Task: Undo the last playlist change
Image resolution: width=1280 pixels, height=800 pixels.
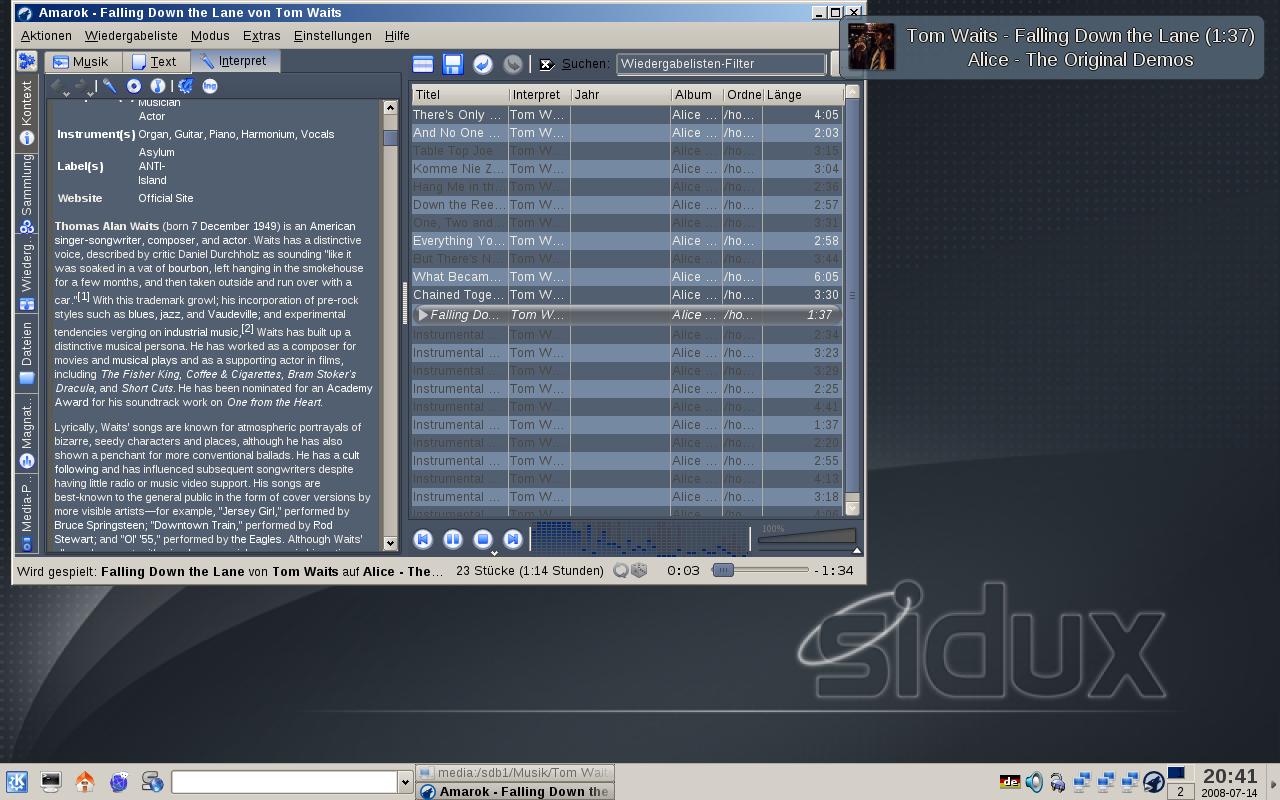Action: point(483,64)
